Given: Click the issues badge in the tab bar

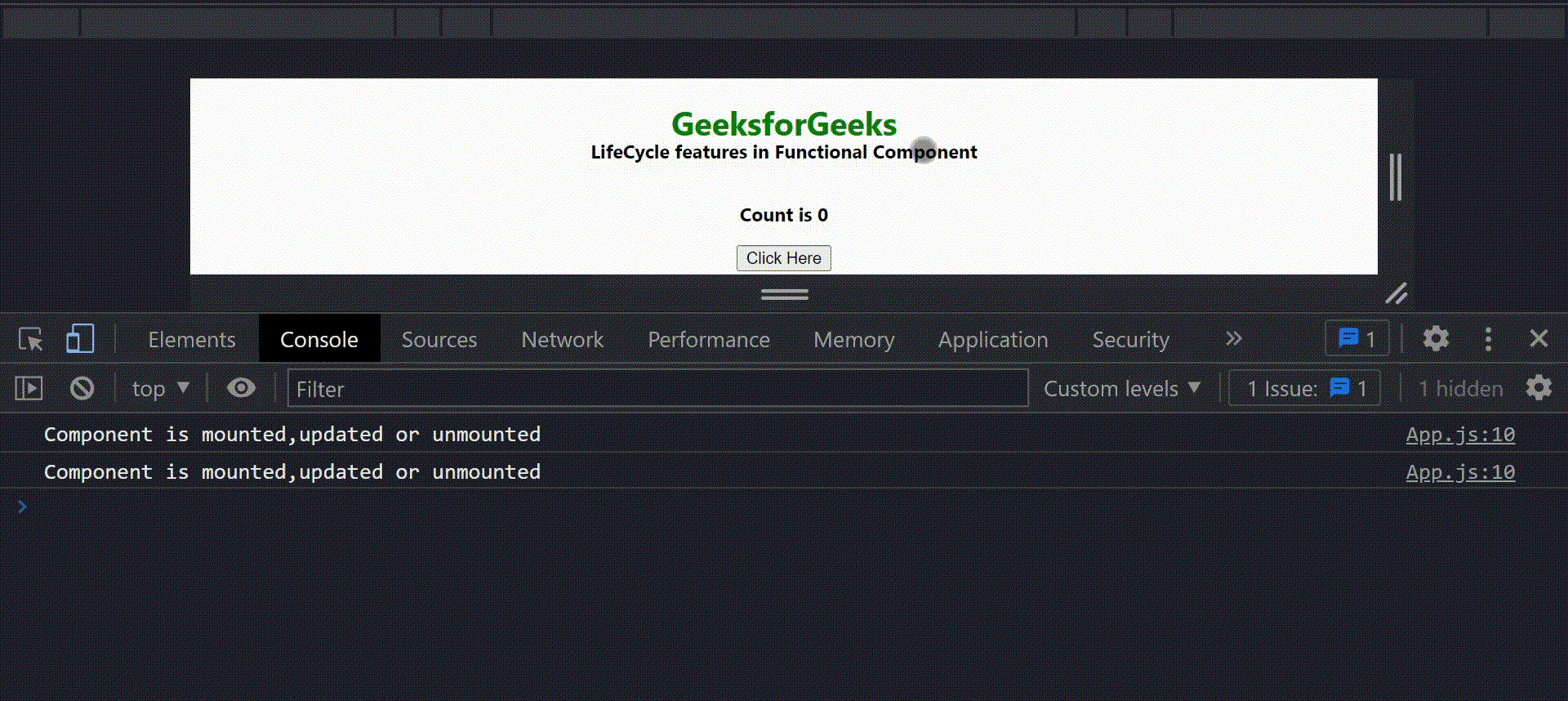Looking at the screenshot, I should point(1356,339).
